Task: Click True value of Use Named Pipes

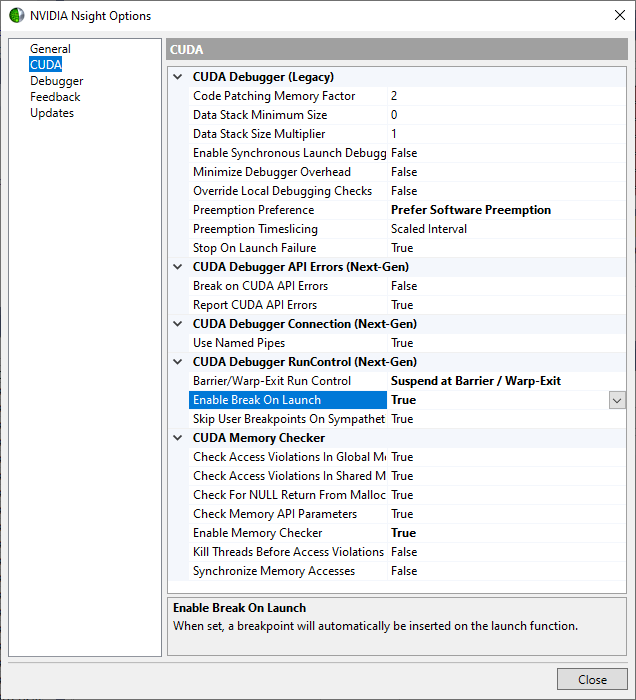Action: coord(506,343)
